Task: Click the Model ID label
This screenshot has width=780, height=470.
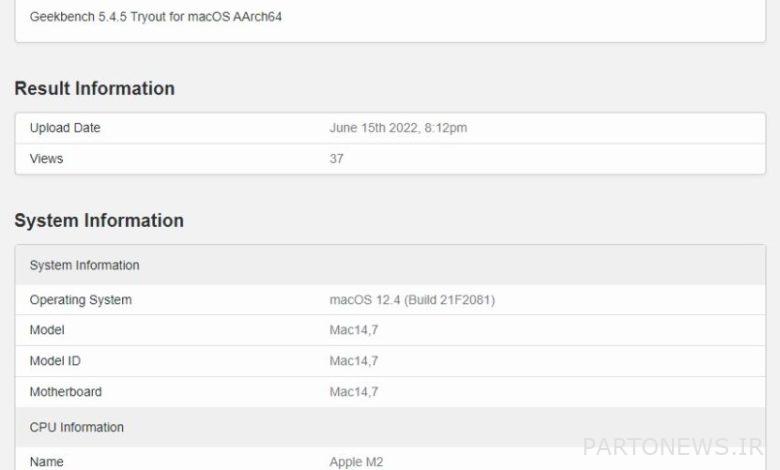Action: click(x=55, y=361)
